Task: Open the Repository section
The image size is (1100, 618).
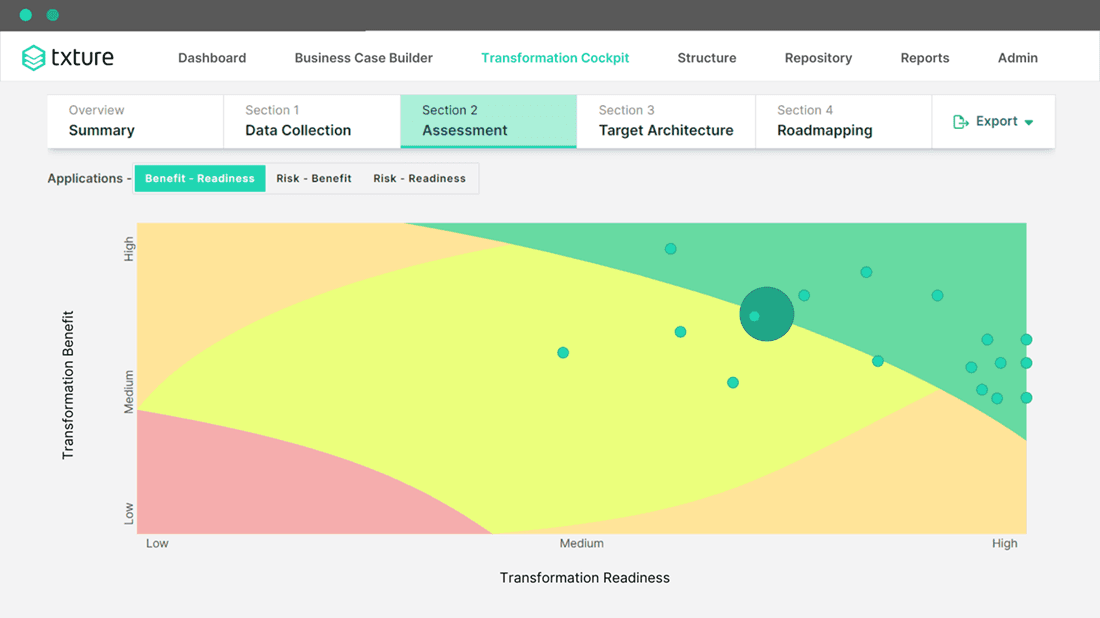Action: point(818,57)
